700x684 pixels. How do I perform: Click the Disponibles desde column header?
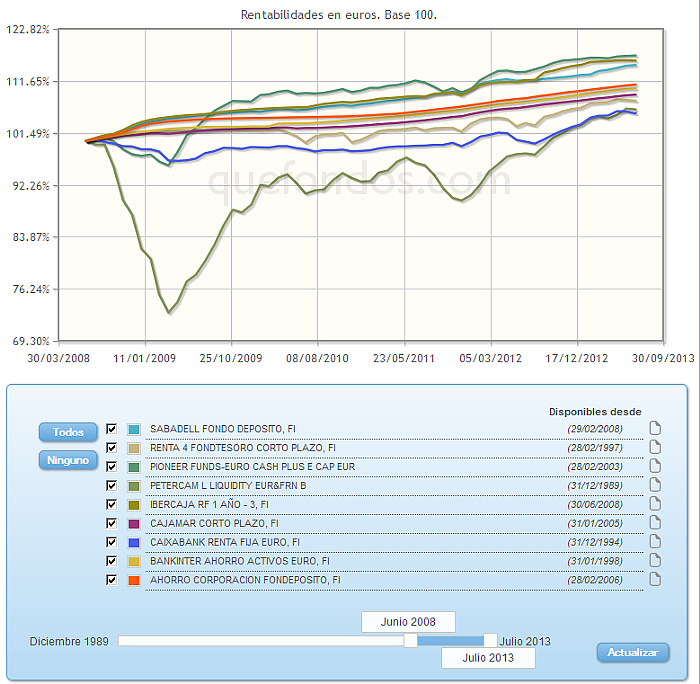pos(595,412)
